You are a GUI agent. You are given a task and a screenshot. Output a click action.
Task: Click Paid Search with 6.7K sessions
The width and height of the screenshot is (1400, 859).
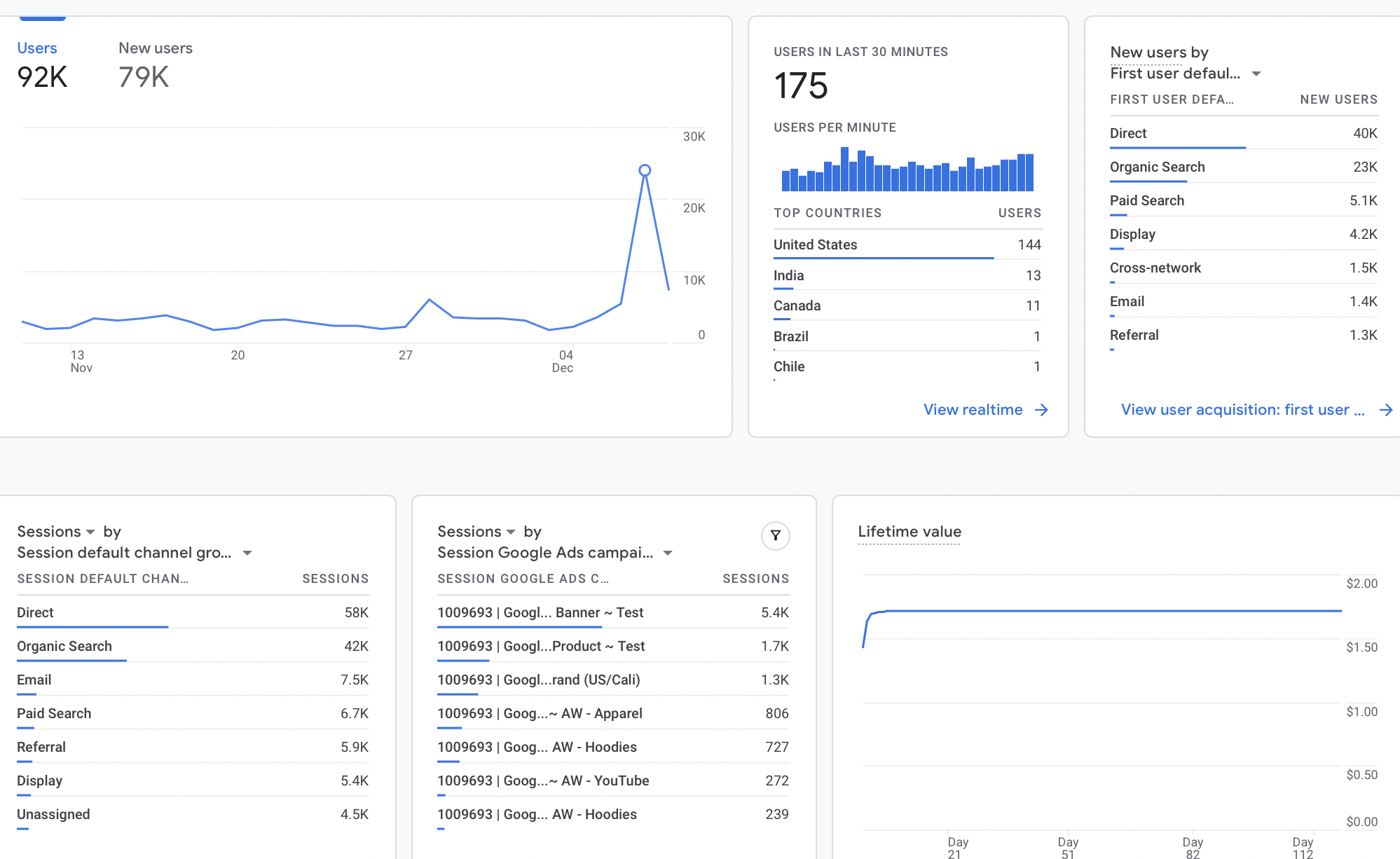tap(193, 713)
